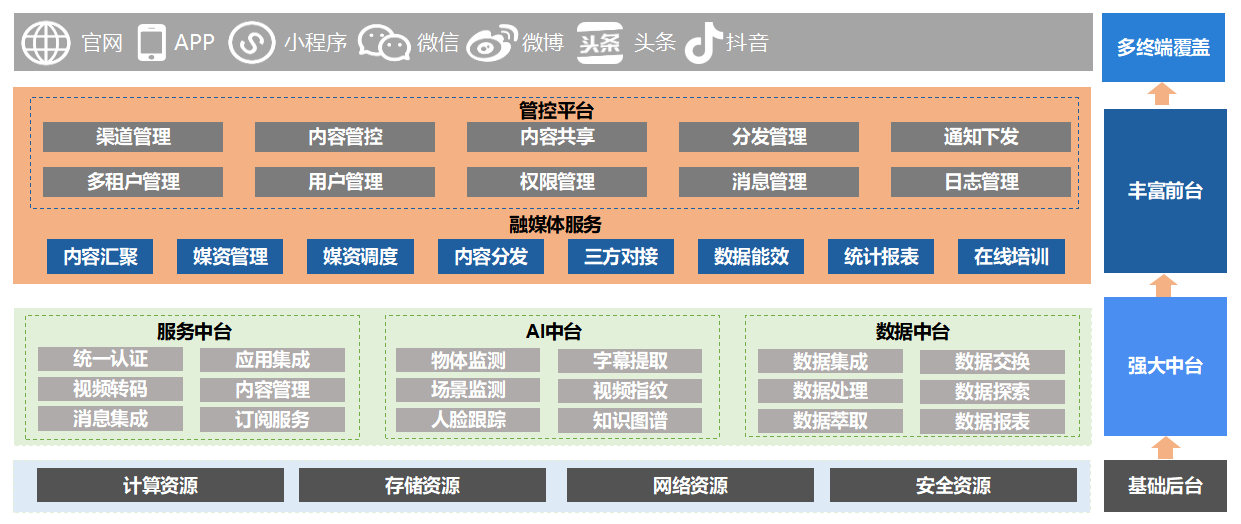
Task: Select the 多租户管理 box
Action: point(133,182)
